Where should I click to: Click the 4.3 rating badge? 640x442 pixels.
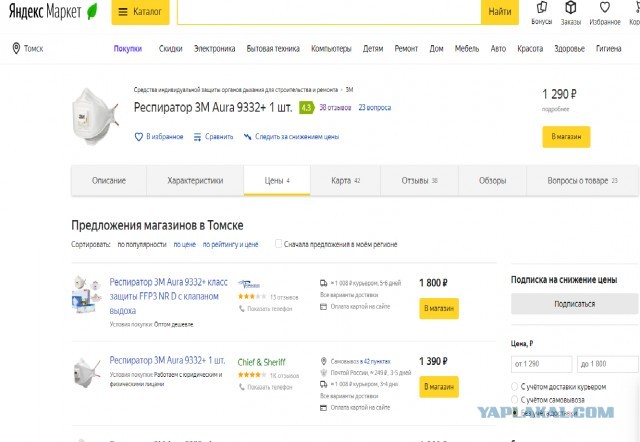coord(306,108)
